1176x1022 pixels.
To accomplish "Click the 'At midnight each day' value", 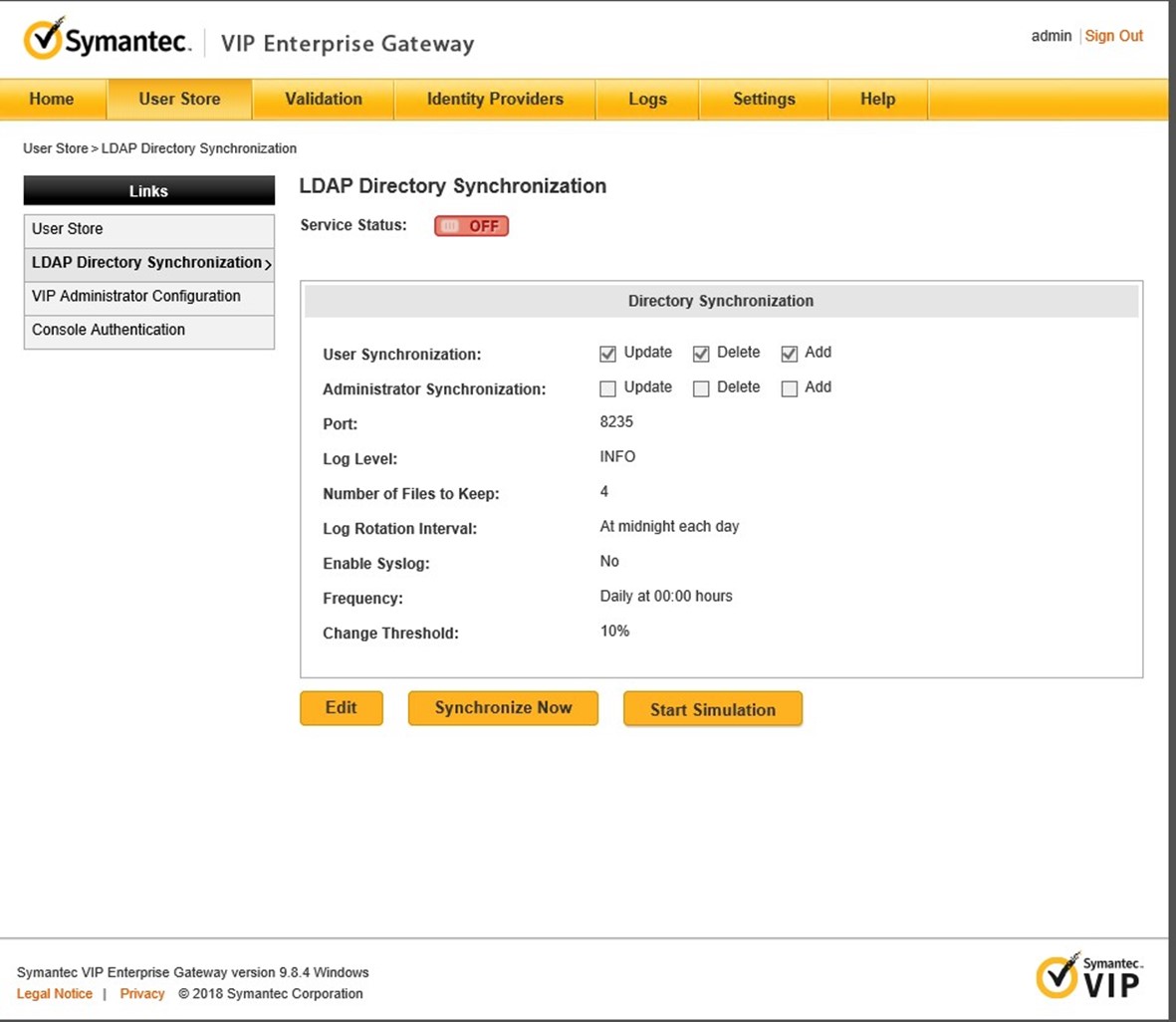I will (x=669, y=527).
